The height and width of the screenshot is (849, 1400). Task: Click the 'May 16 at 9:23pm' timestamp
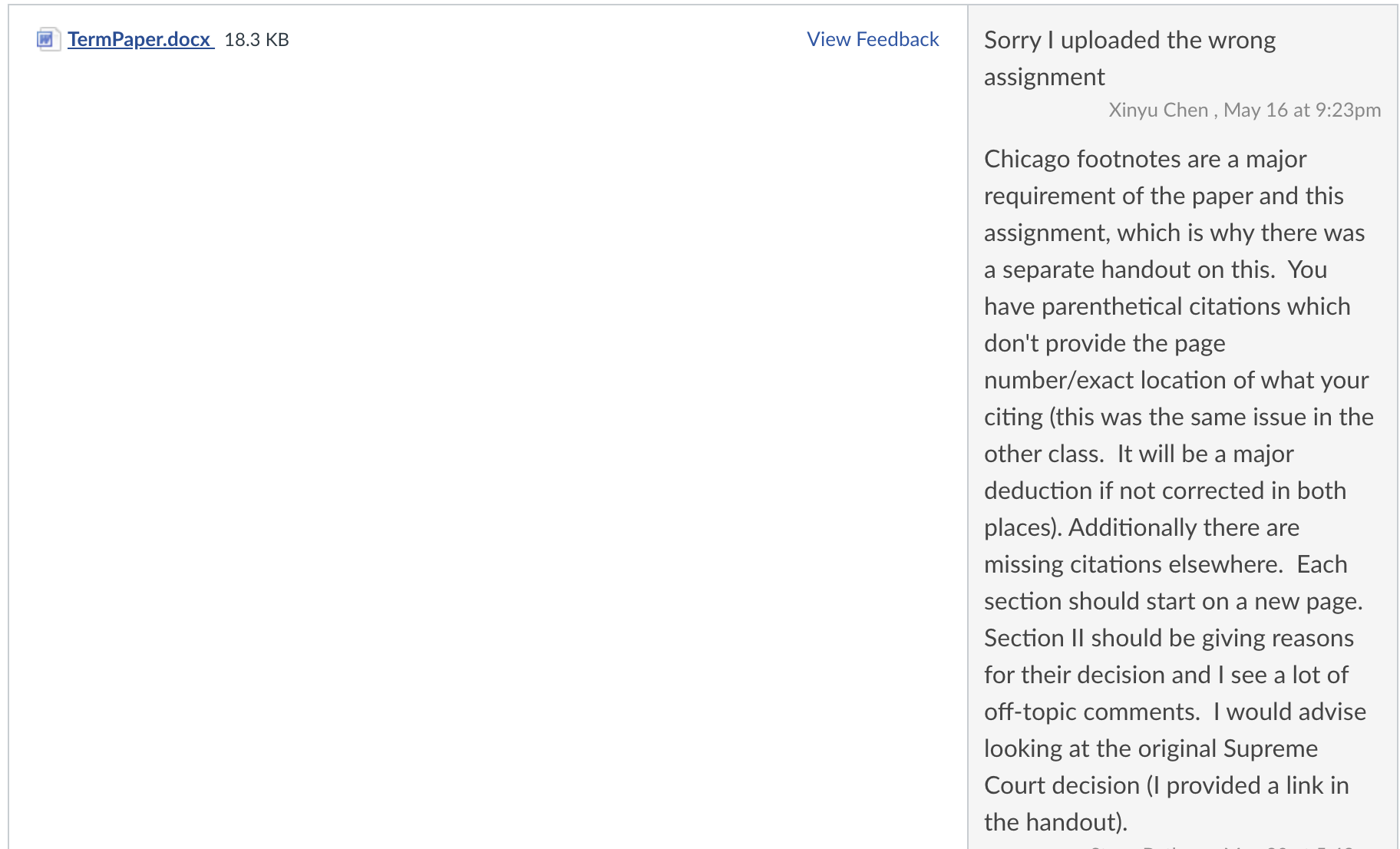[1302, 110]
